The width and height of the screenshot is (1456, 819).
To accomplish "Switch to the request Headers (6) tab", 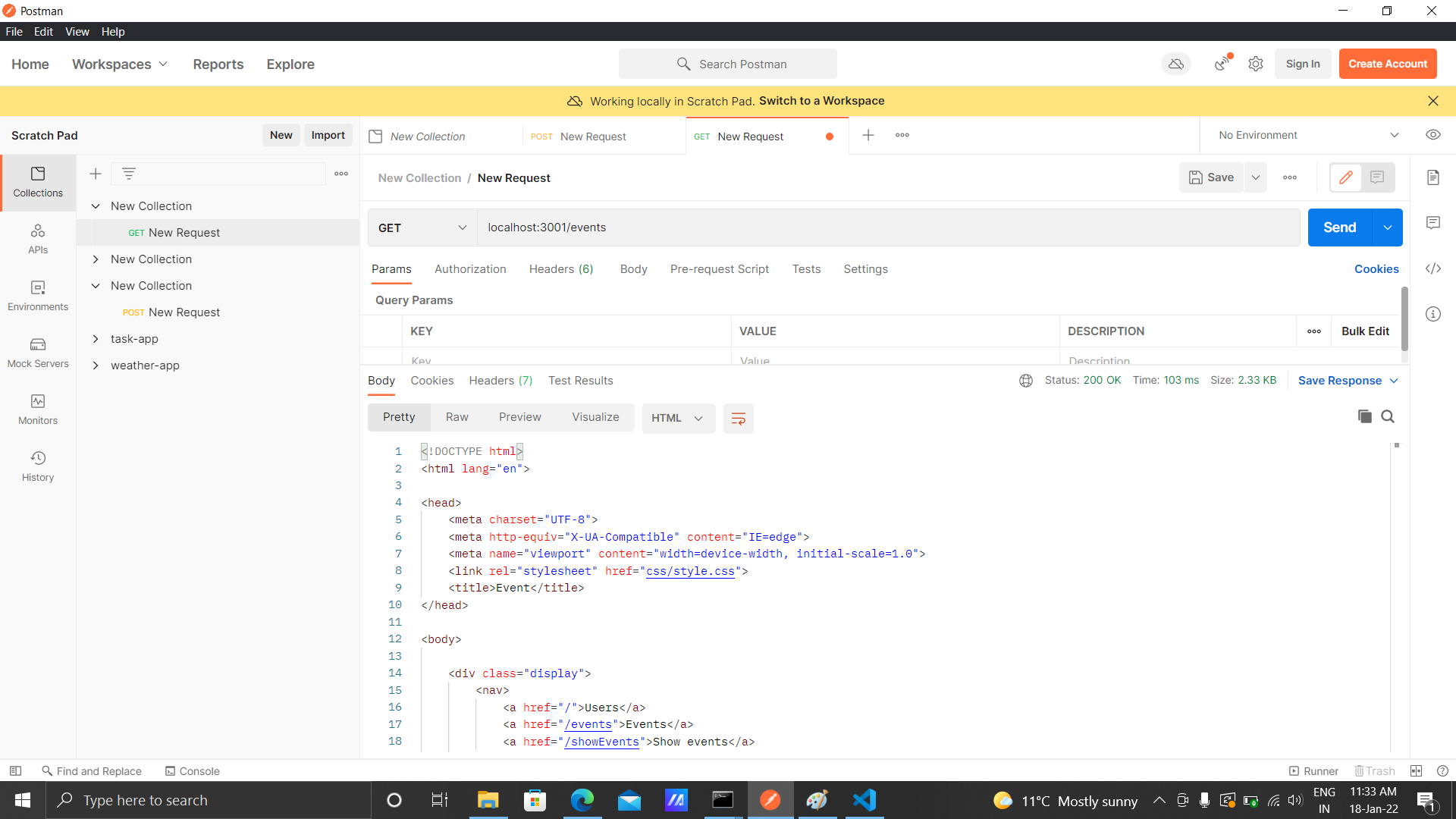I will (x=561, y=269).
